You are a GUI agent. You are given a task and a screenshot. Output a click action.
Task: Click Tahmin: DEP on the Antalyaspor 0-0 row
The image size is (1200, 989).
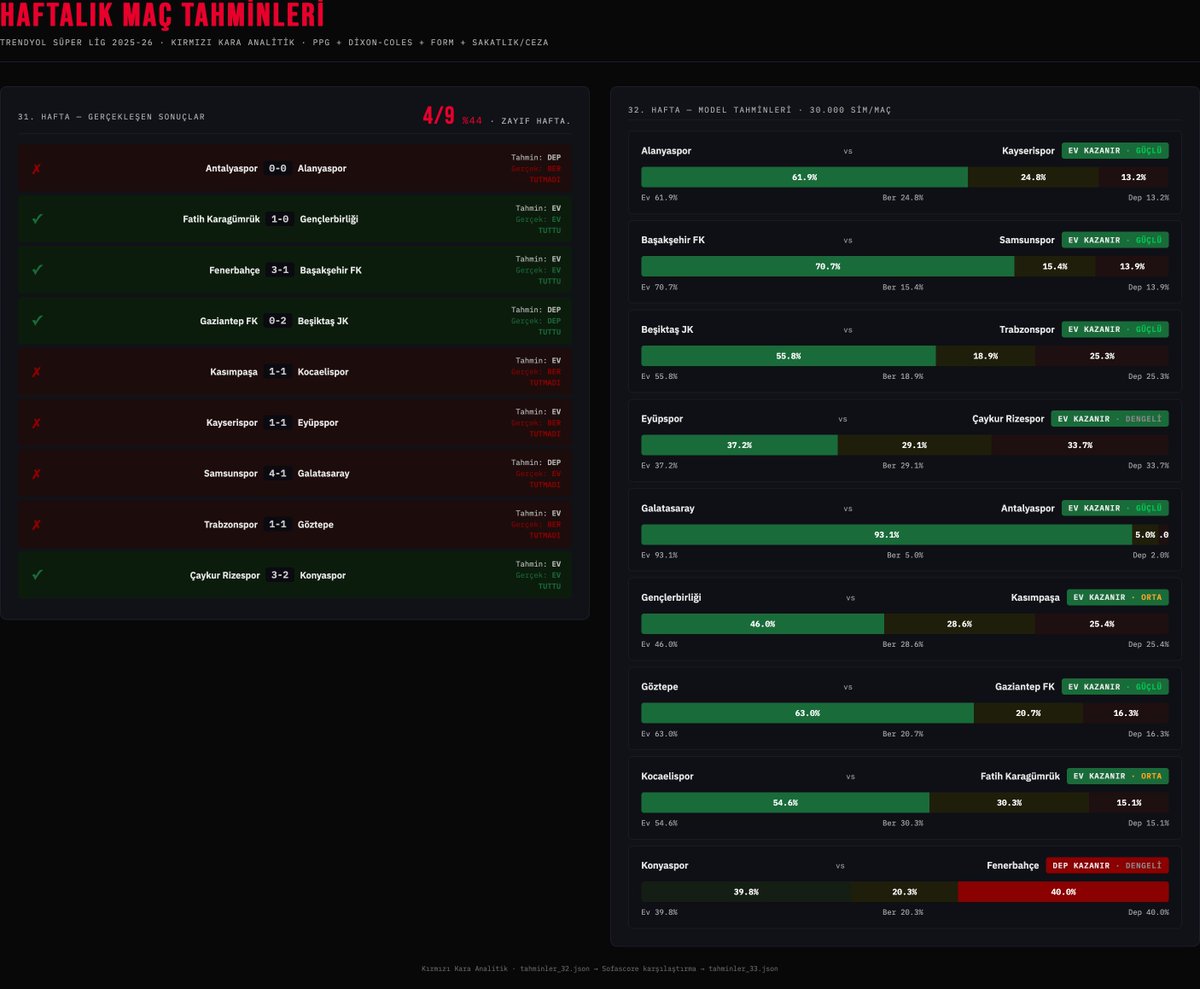(x=536, y=157)
